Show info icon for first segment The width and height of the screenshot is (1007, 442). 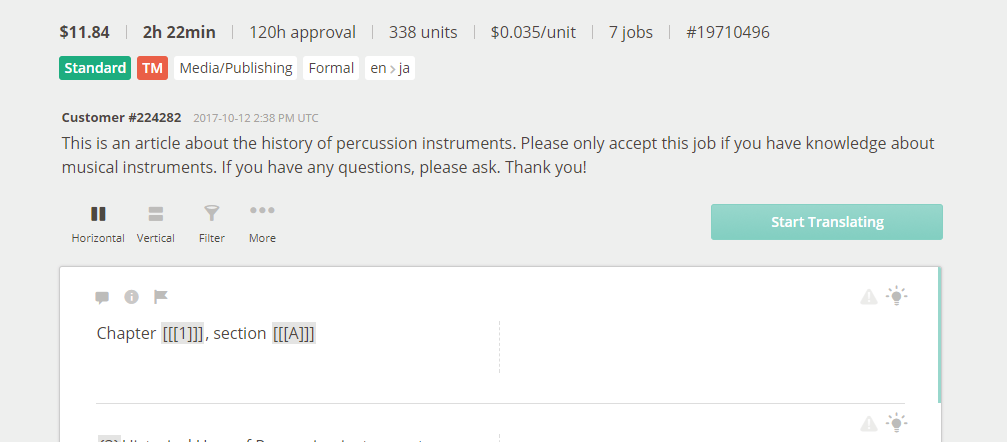click(x=131, y=297)
